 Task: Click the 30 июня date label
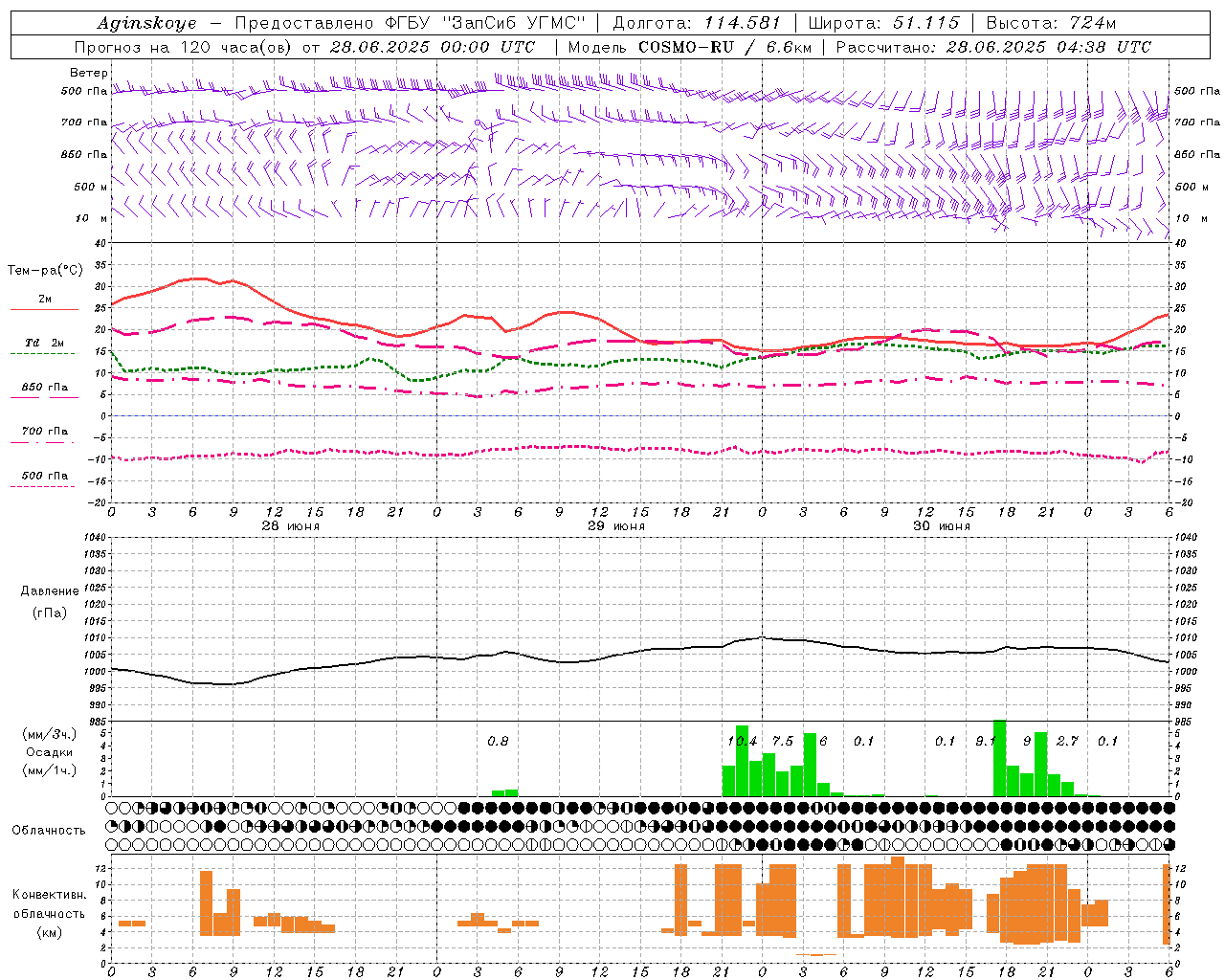[942, 526]
